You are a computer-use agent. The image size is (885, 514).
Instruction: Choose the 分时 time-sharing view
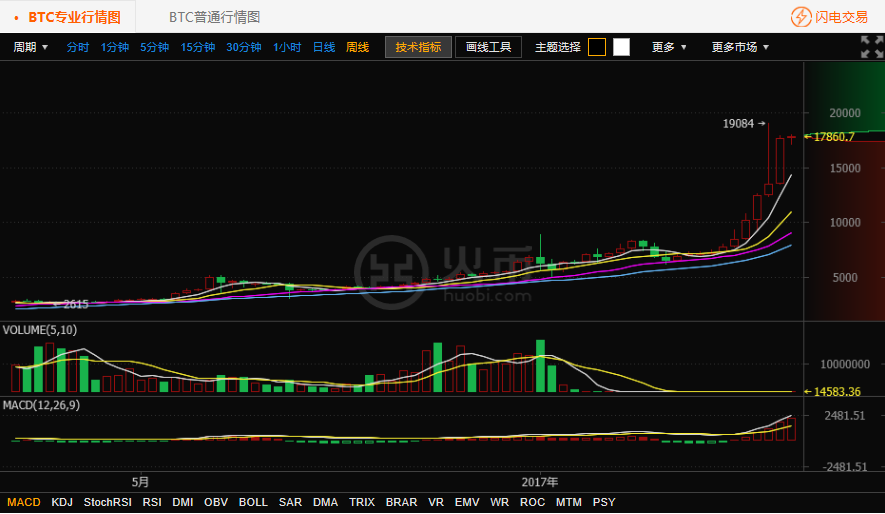[x=78, y=47]
